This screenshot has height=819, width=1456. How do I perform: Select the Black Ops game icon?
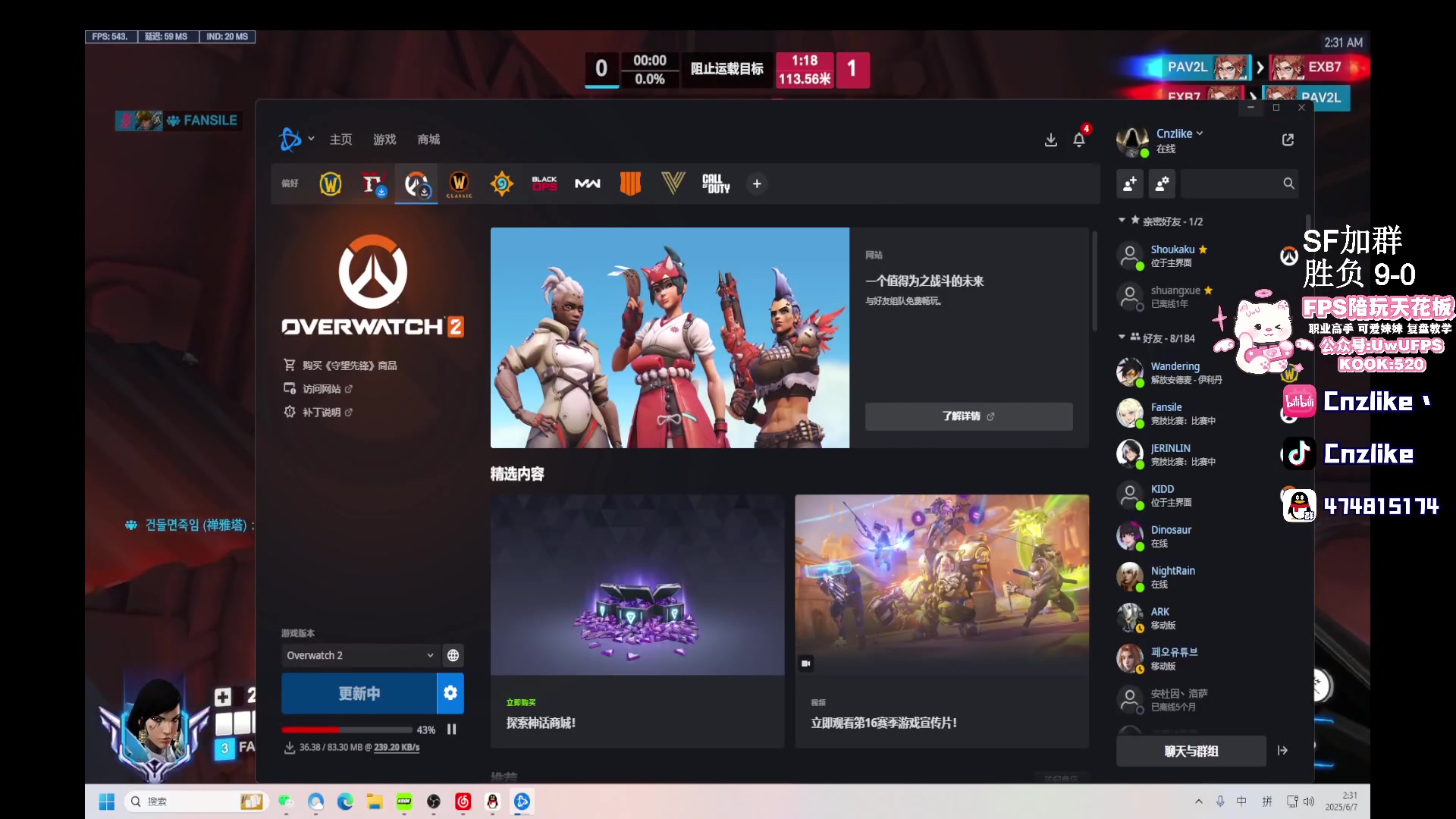coord(544,184)
